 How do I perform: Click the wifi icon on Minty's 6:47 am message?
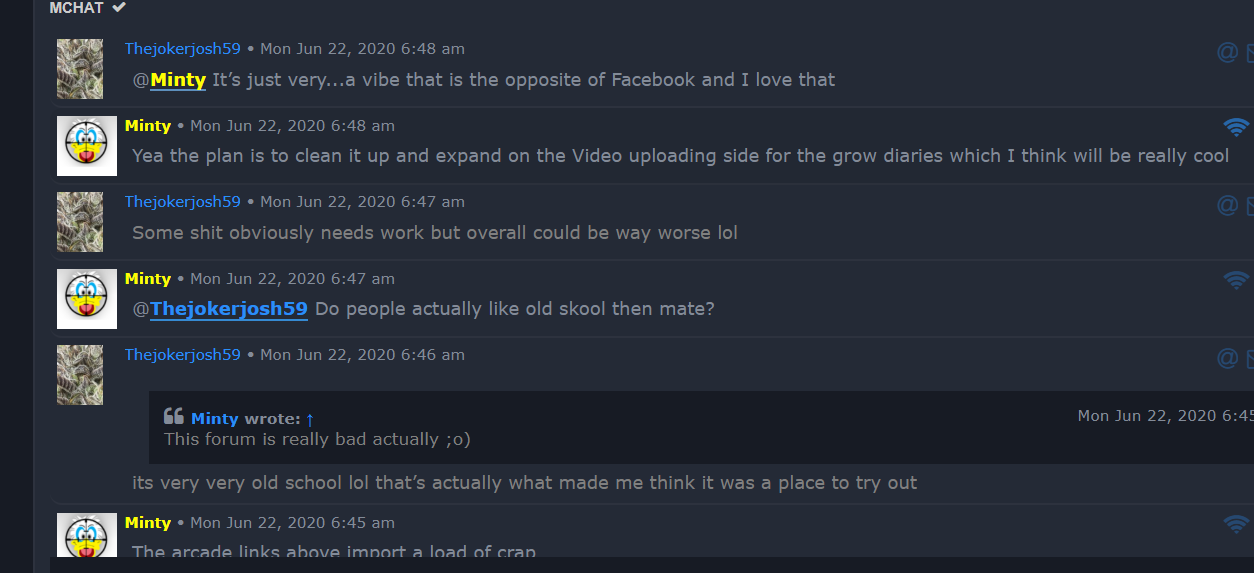pyautogui.click(x=1237, y=280)
